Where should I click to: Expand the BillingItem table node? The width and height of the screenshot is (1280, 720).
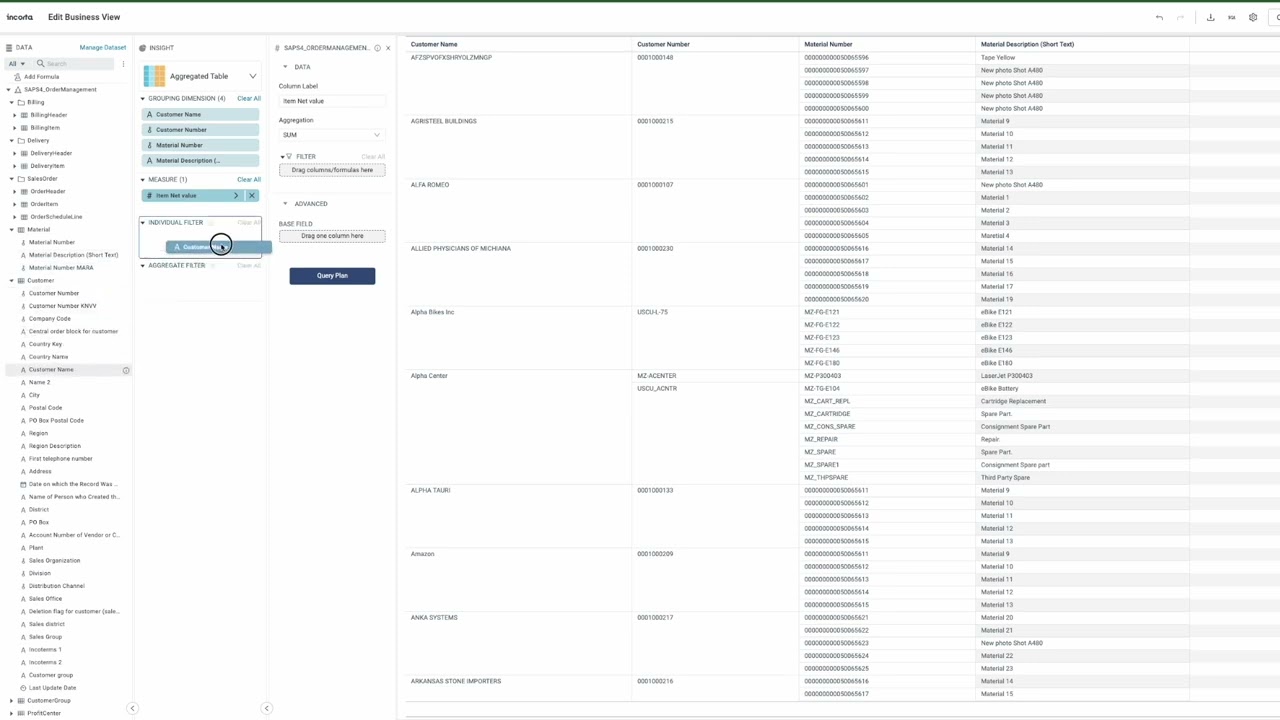[x=15, y=128]
